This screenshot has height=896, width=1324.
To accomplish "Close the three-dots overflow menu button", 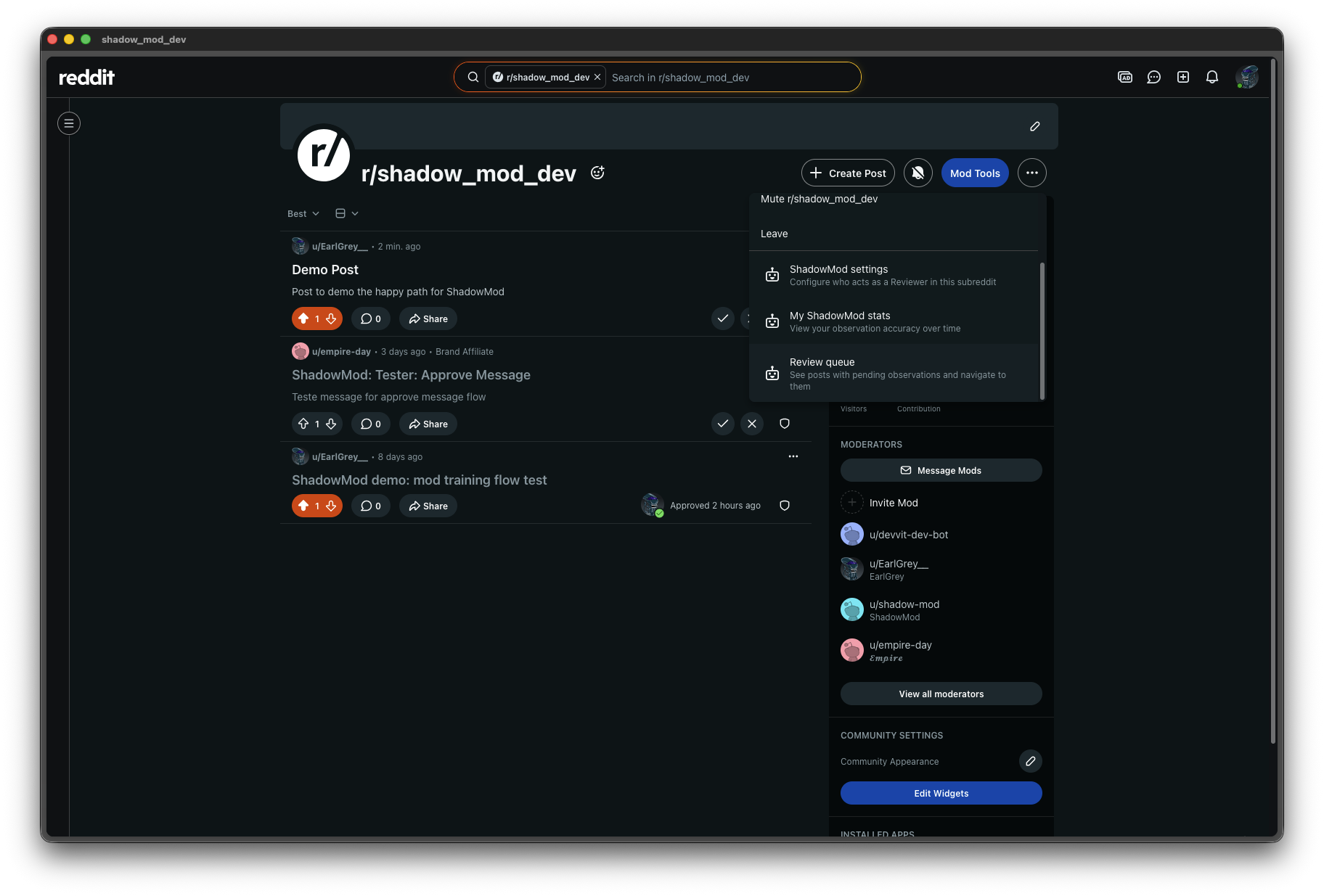I will (1032, 173).
